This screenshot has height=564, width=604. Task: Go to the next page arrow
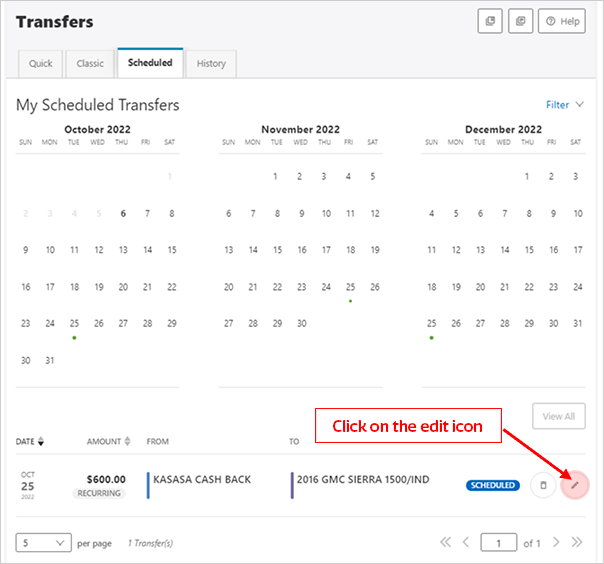coord(556,542)
